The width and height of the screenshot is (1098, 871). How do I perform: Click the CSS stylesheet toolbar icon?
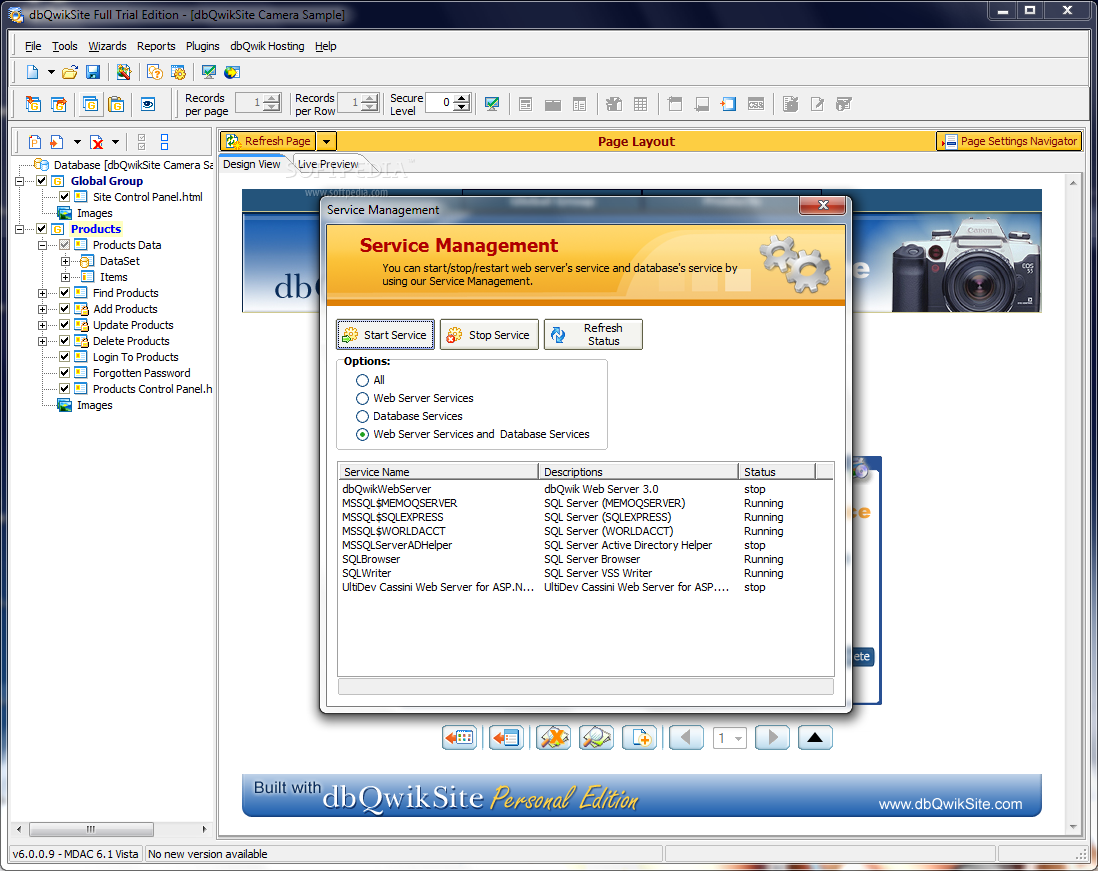[756, 104]
